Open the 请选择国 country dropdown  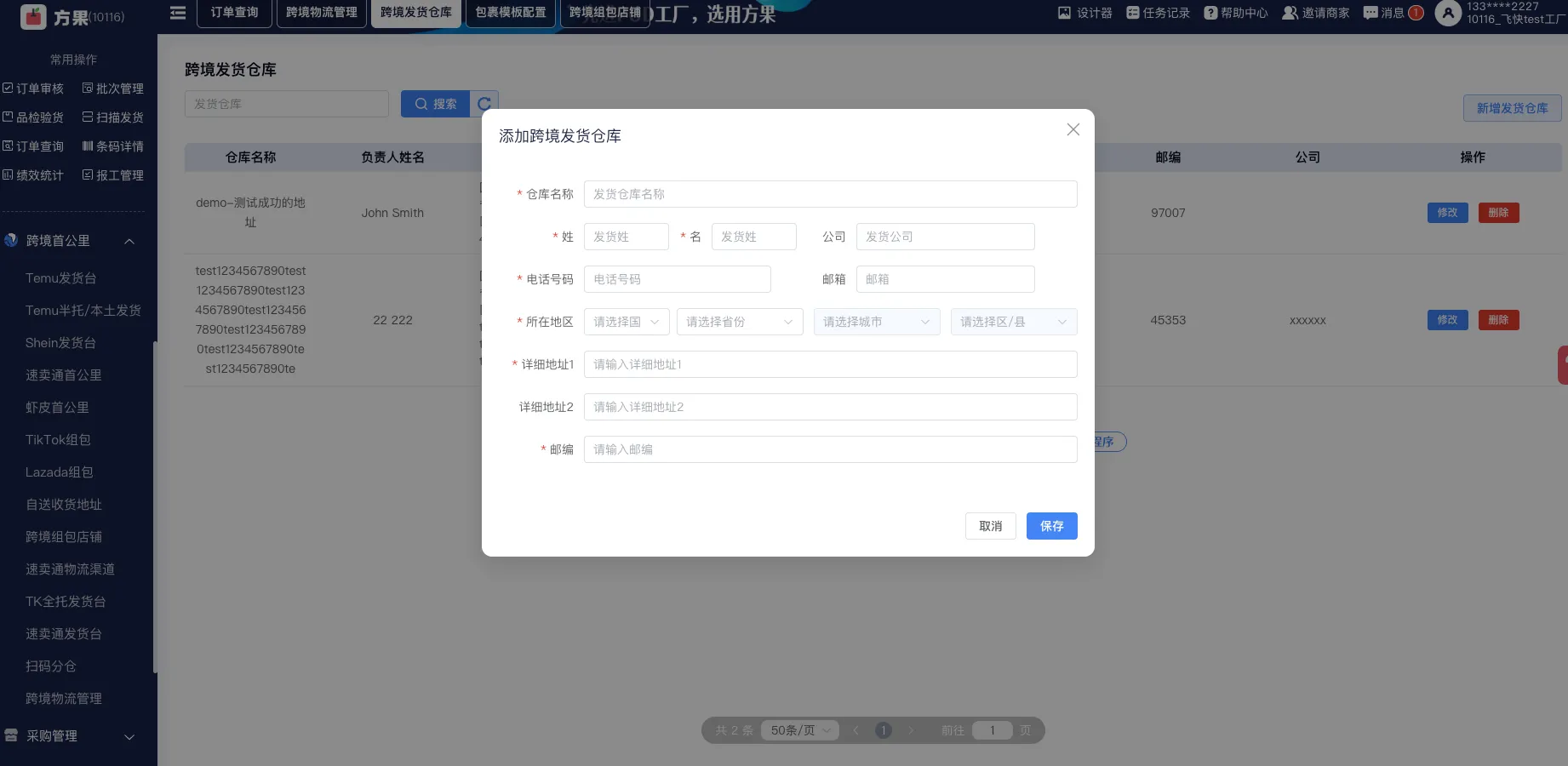coord(626,322)
